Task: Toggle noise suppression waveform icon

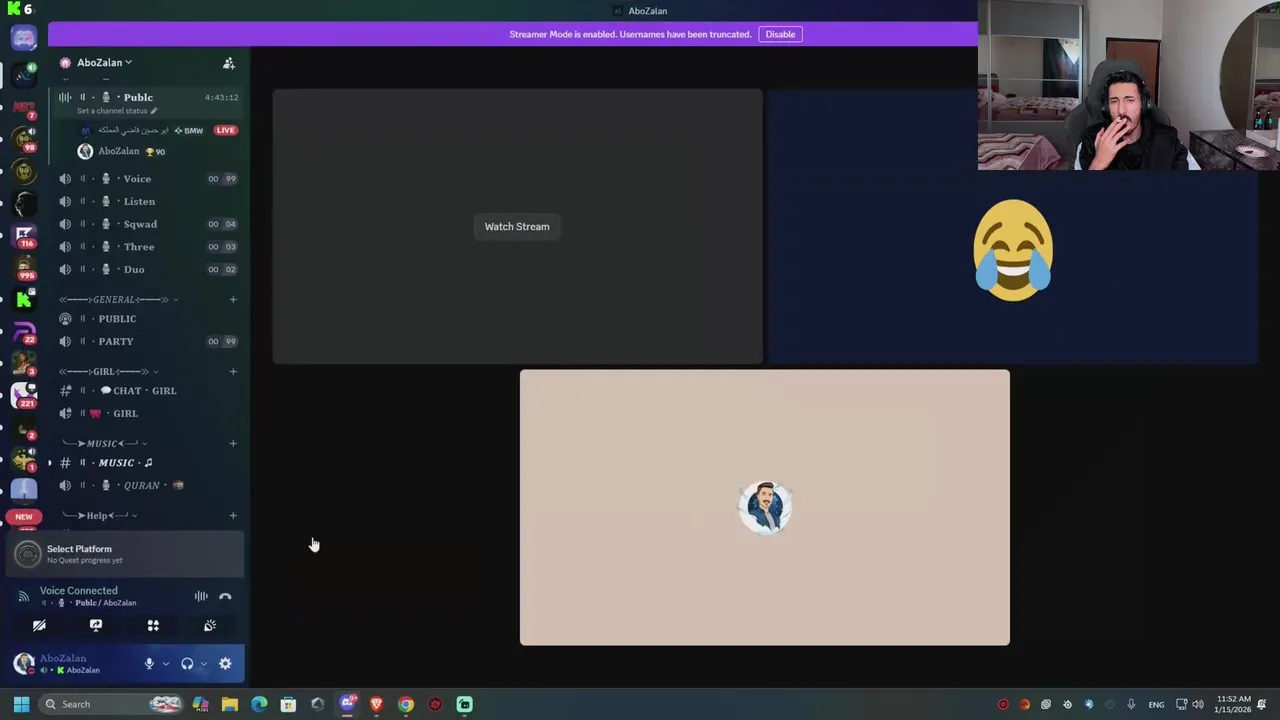Action: pos(201,597)
